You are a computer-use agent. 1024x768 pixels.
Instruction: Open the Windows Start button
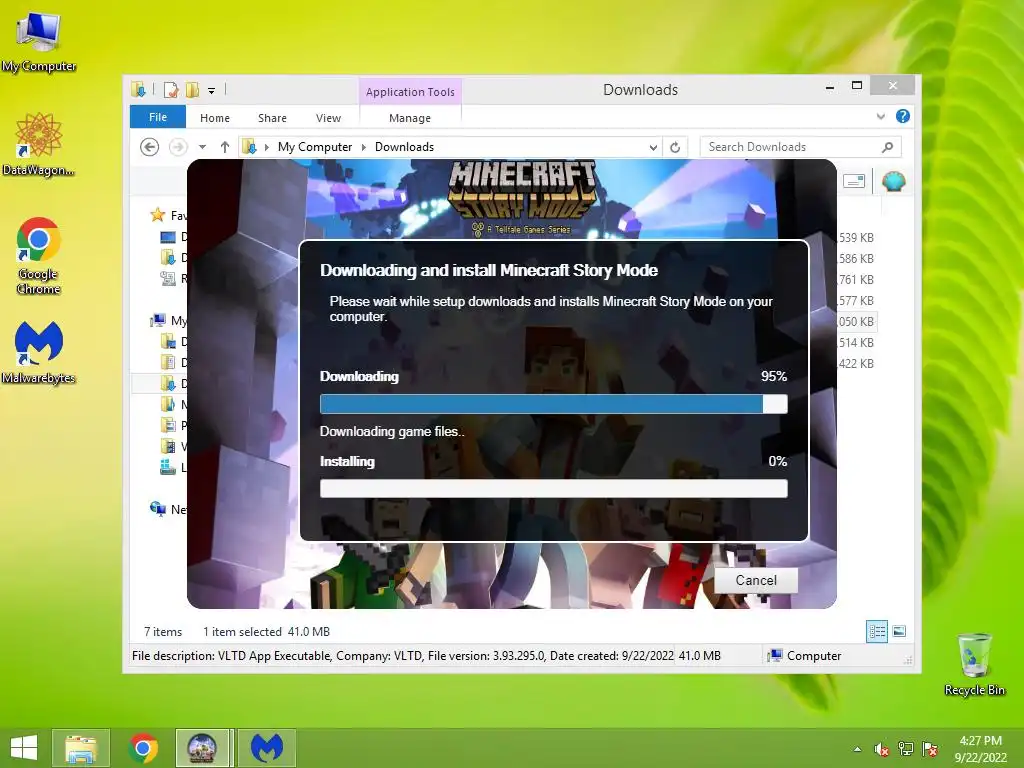point(24,748)
